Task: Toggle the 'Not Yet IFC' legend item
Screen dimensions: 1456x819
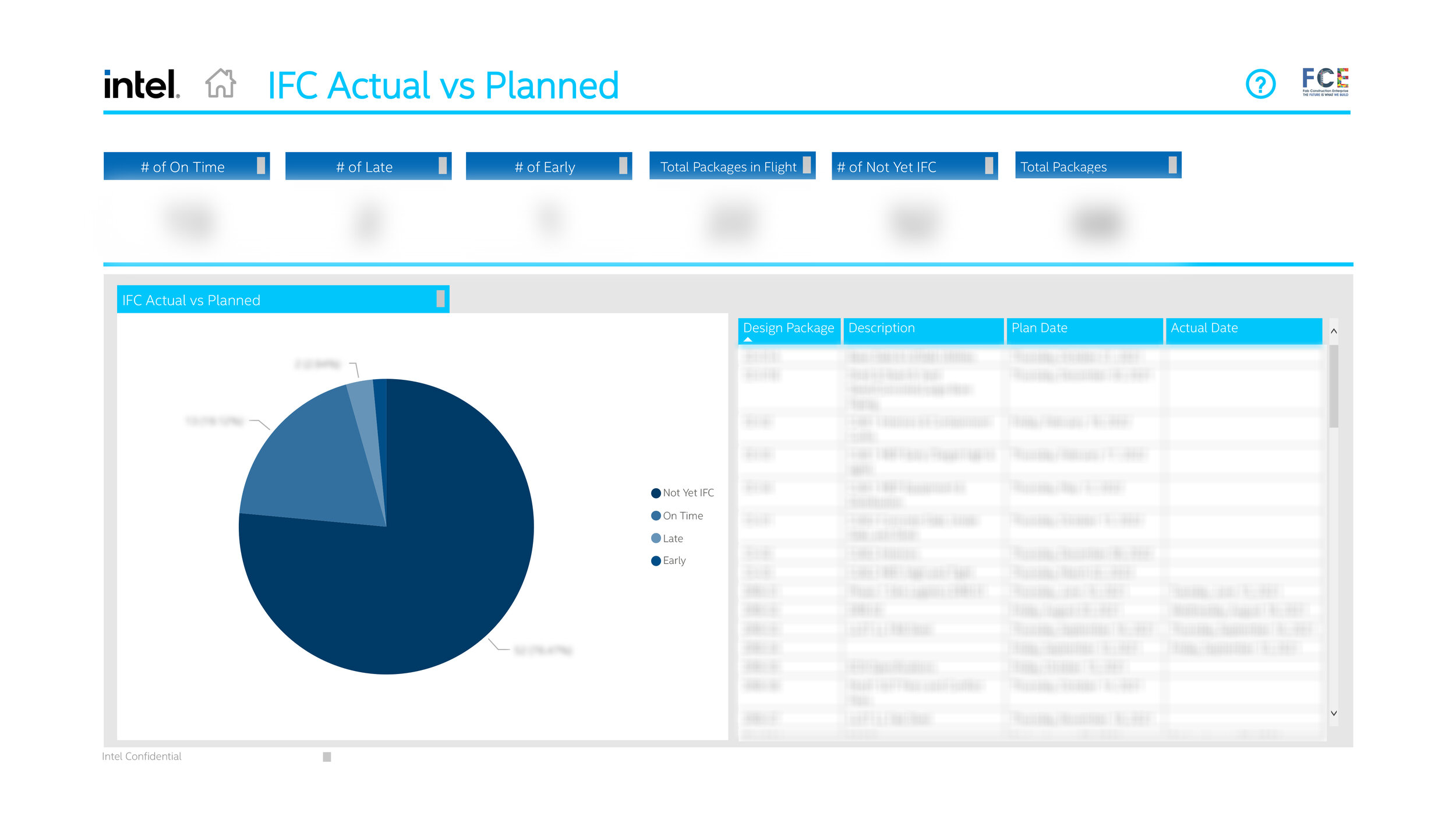Action: (682, 493)
